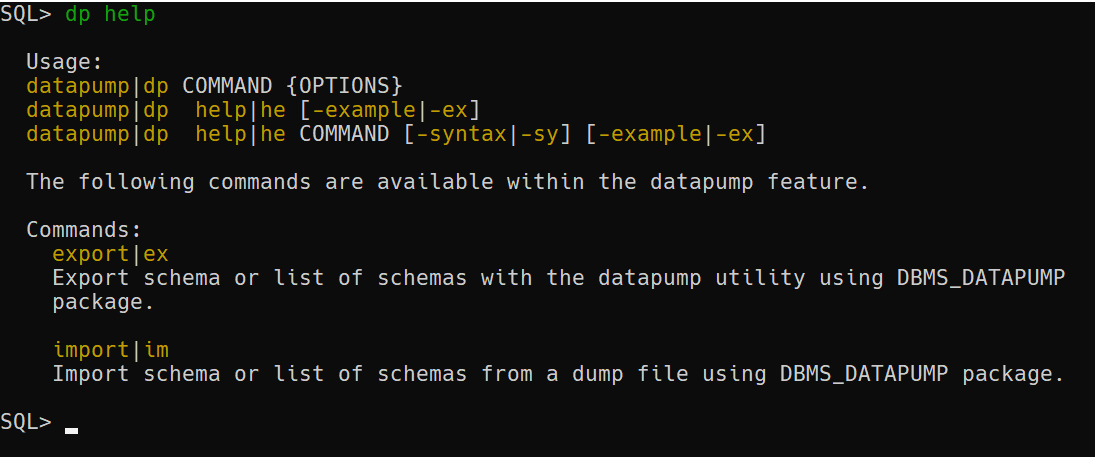
Task: Click the "import|im" command name
Action: [110, 350]
